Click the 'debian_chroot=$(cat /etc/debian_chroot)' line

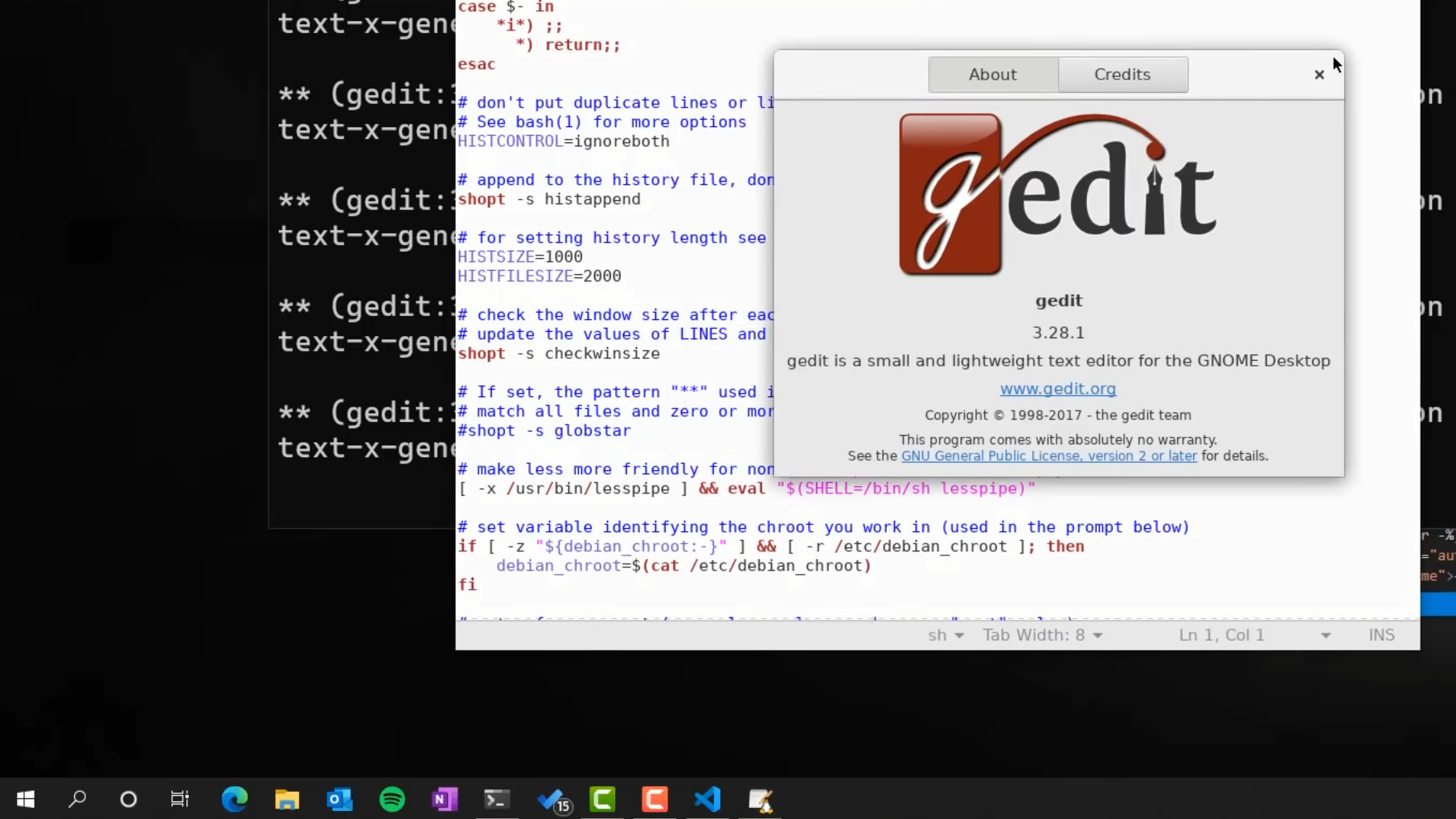[683, 566]
